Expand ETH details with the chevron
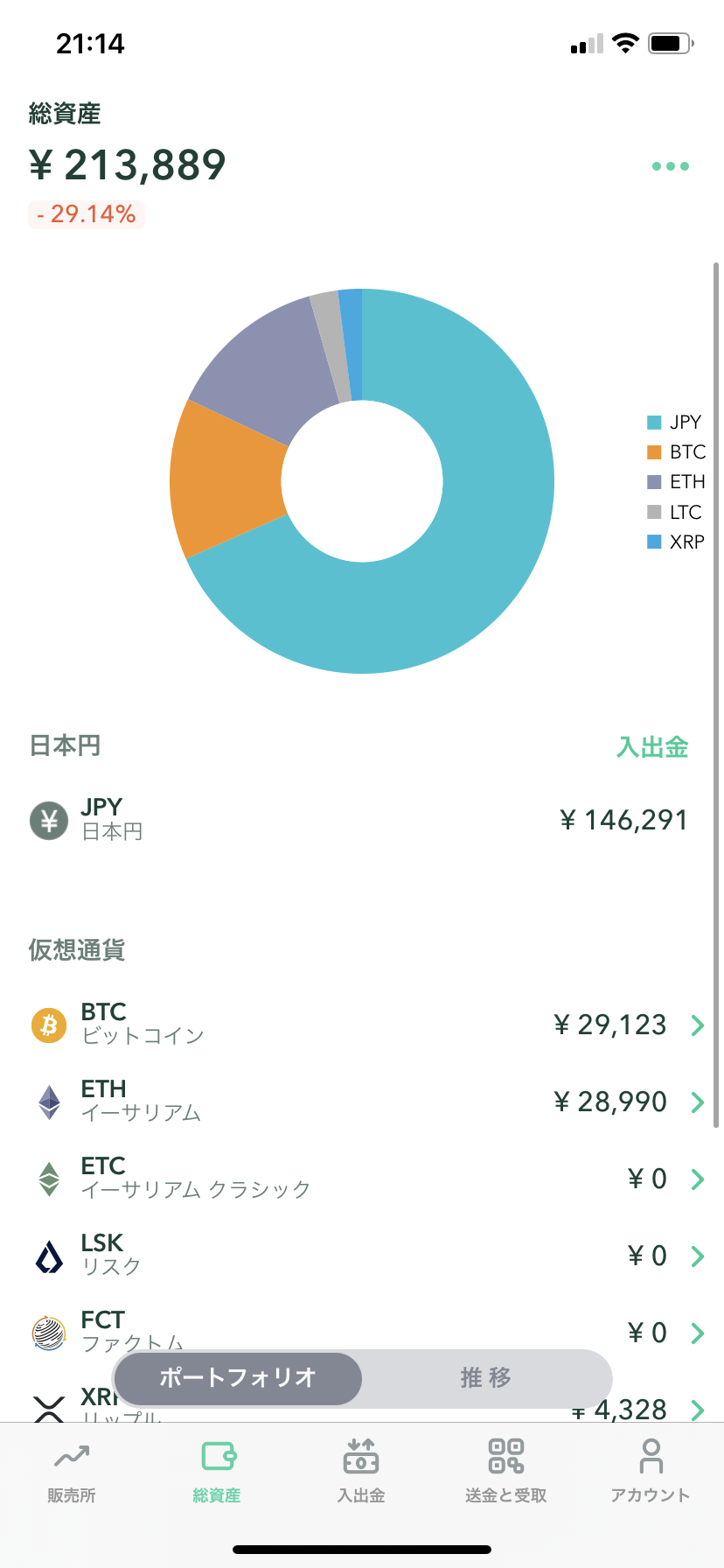The image size is (724, 1568). (697, 1102)
